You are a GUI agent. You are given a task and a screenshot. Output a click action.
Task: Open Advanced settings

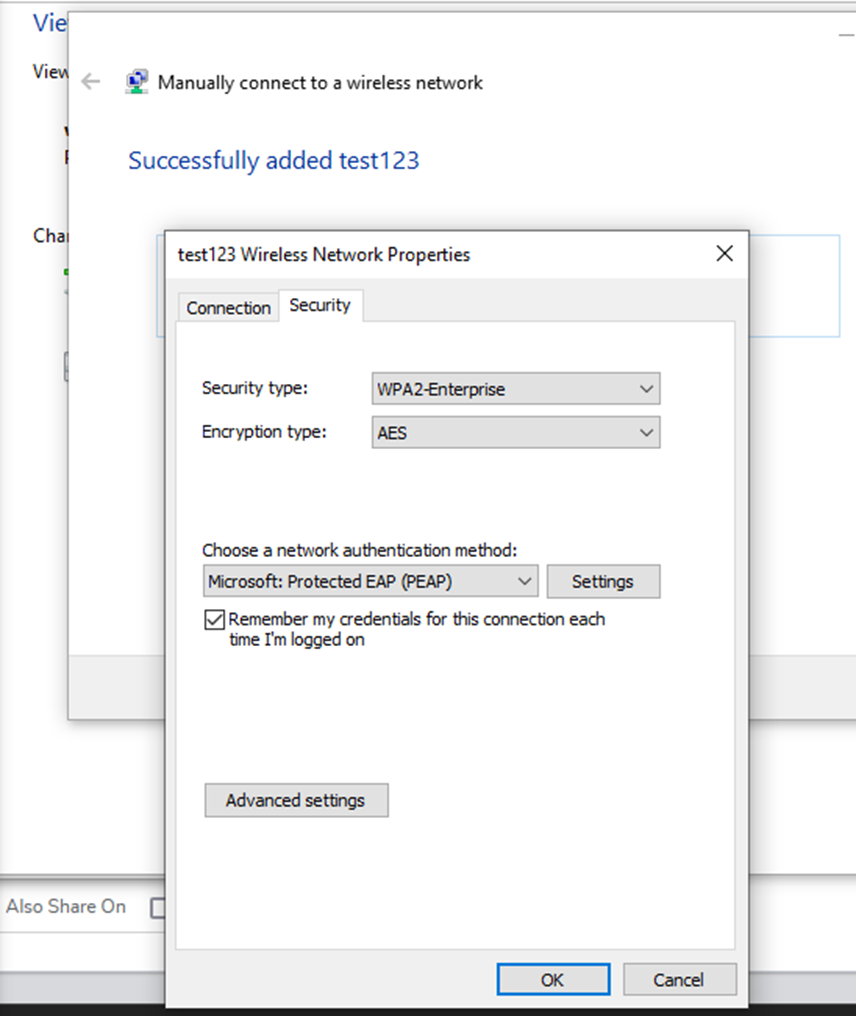point(296,800)
